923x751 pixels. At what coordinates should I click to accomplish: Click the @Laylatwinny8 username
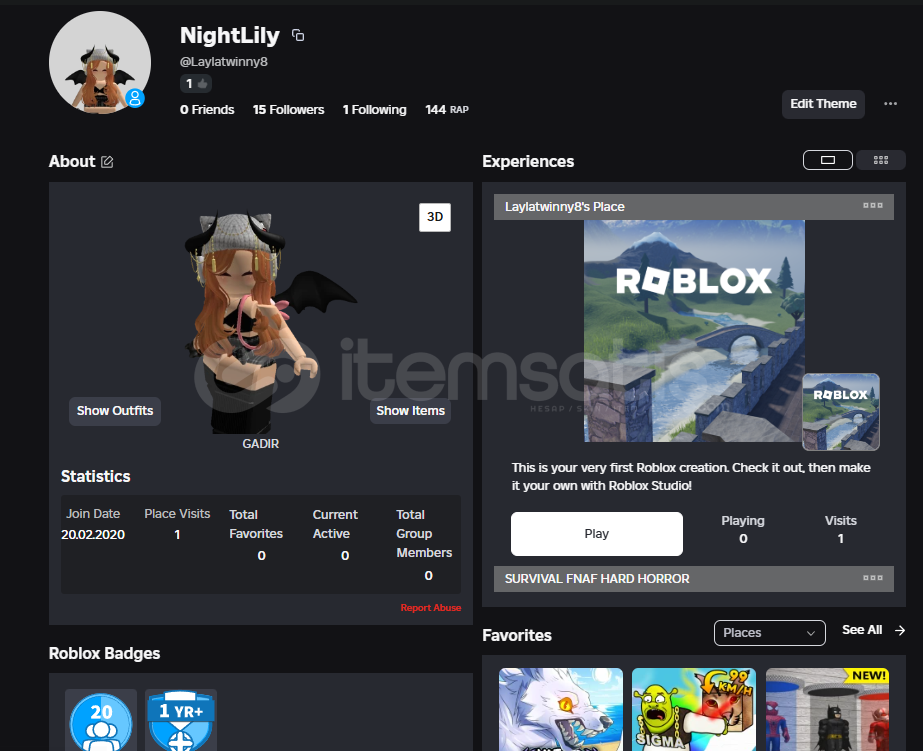click(x=224, y=62)
